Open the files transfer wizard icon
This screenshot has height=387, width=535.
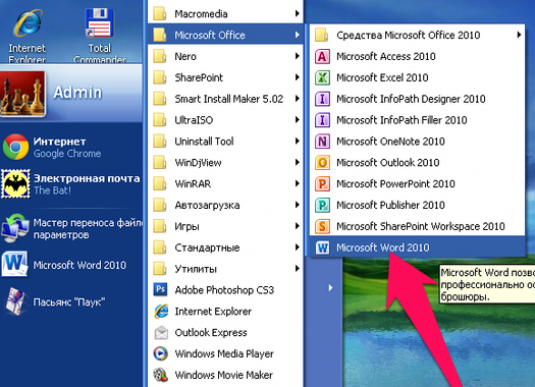(15, 228)
